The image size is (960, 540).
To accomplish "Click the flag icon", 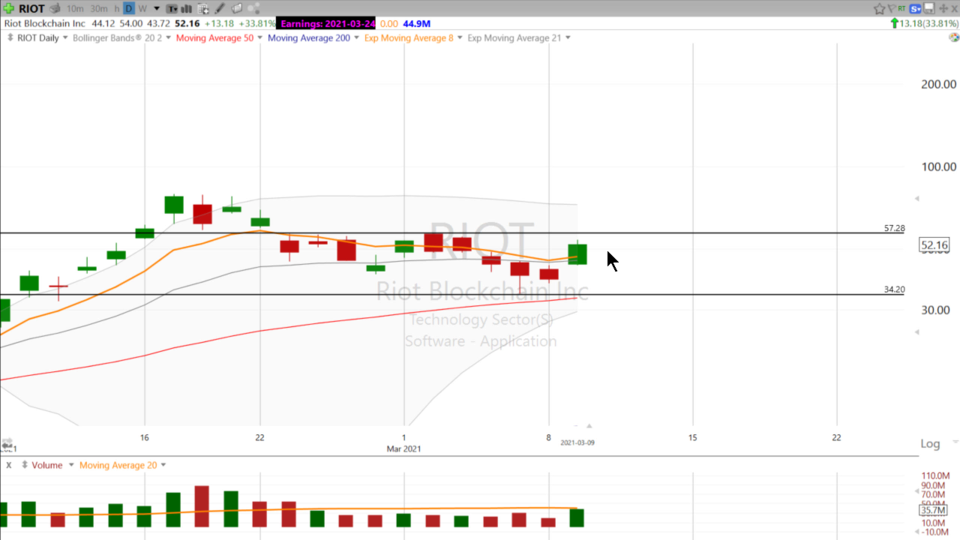I will [x=891, y=9].
